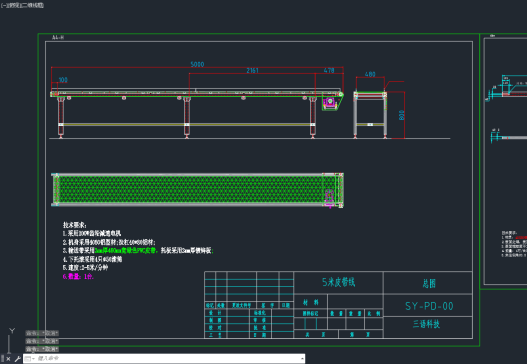Expand command history arrow at command line right end
Viewport: 527px width, 364px height.
302,359
